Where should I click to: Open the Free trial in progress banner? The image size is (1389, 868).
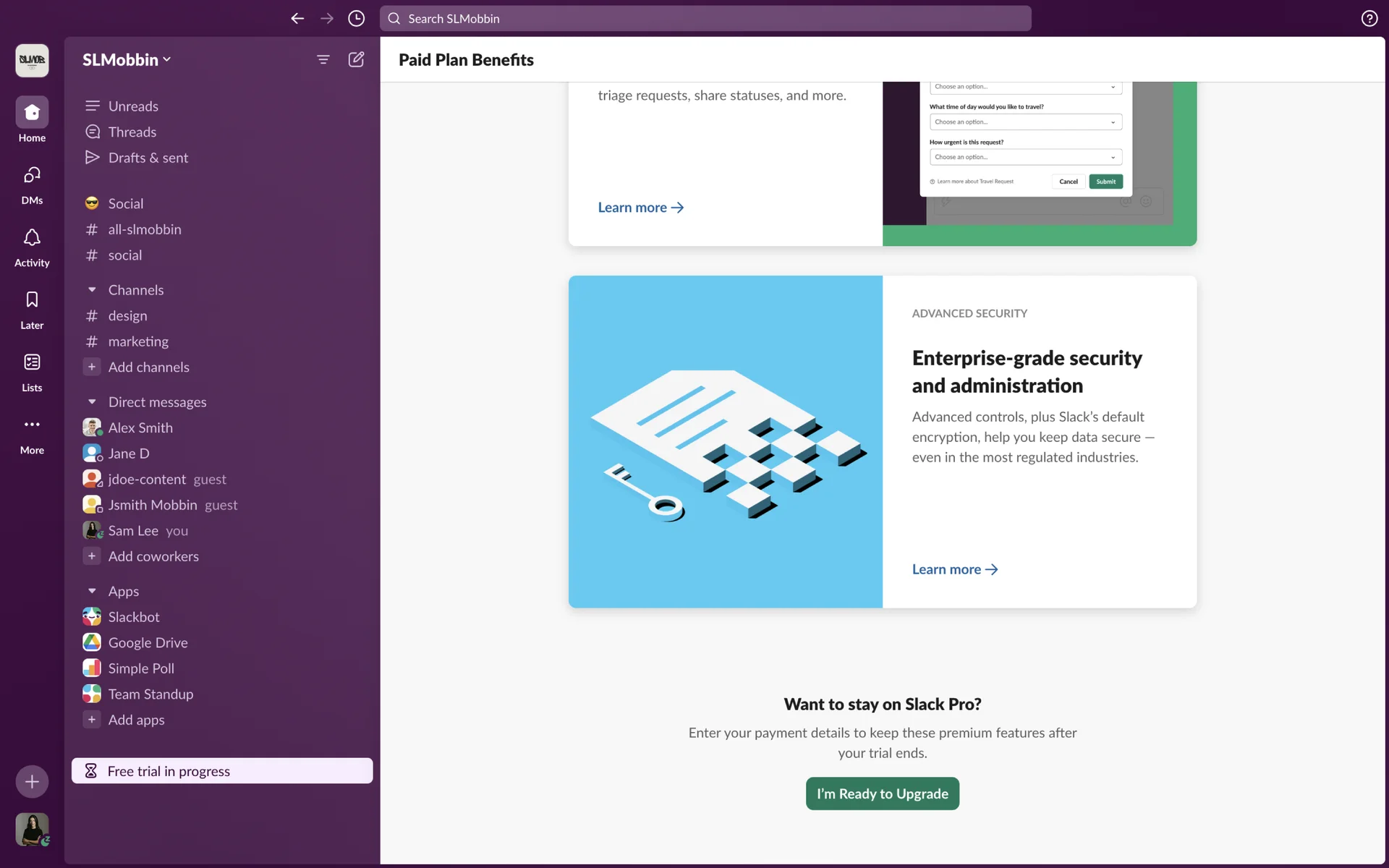[222, 771]
